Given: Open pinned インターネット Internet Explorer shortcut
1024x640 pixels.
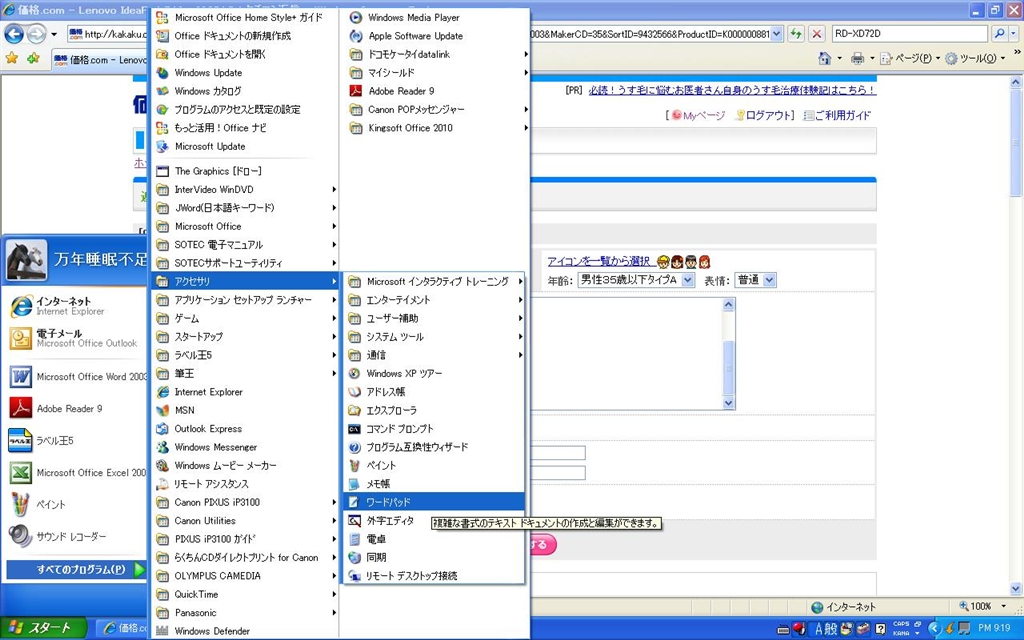Looking at the screenshot, I should (x=77, y=306).
